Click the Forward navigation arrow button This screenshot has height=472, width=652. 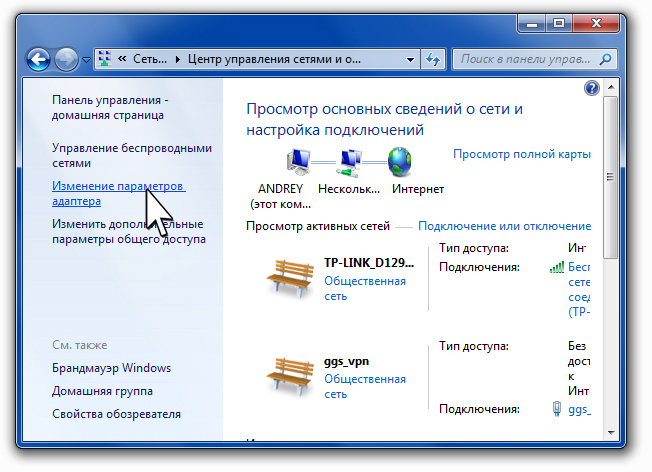[x=67, y=59]
